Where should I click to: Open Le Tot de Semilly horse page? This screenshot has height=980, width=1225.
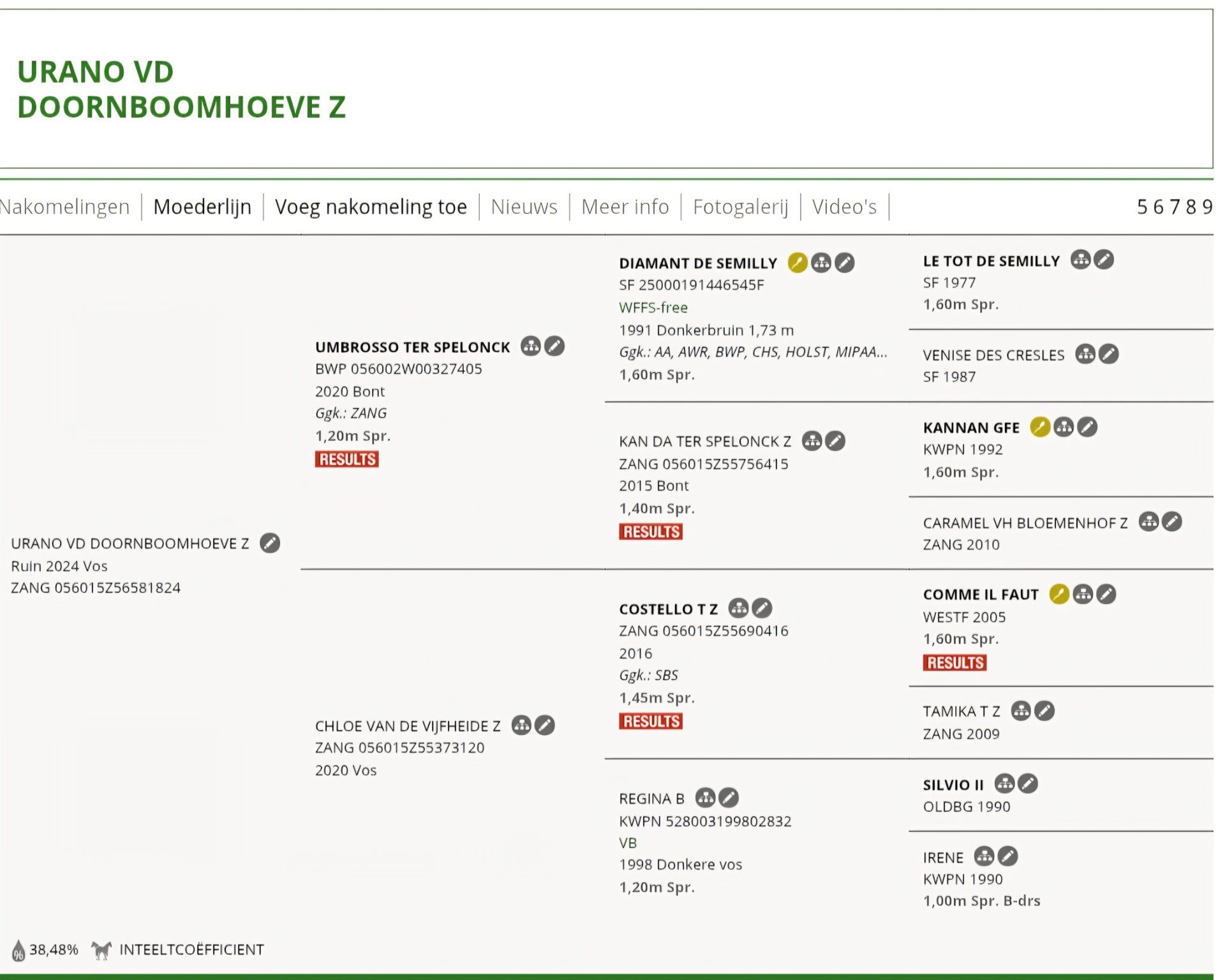click(991, 261)
